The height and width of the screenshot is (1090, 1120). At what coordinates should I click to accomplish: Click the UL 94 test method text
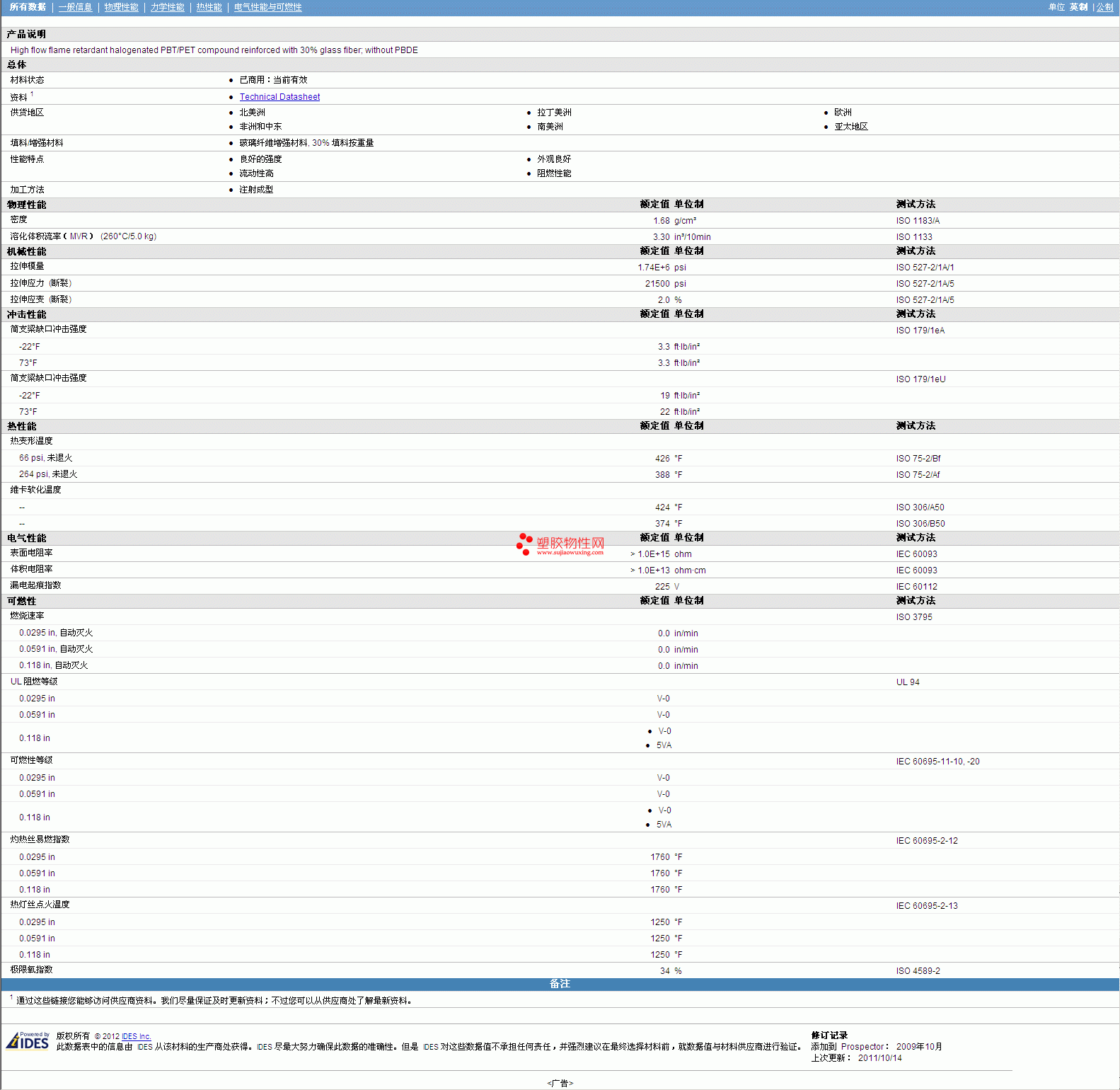(x=908, y=682)
